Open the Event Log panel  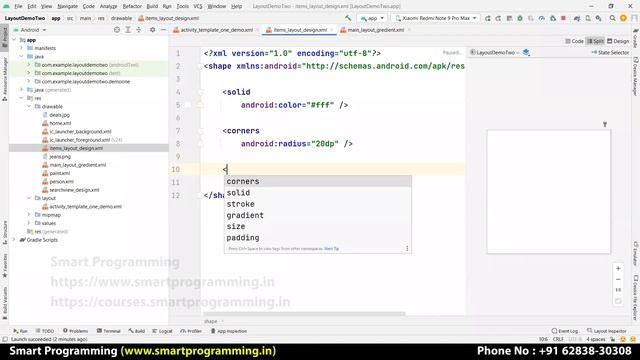pos(564,331)
